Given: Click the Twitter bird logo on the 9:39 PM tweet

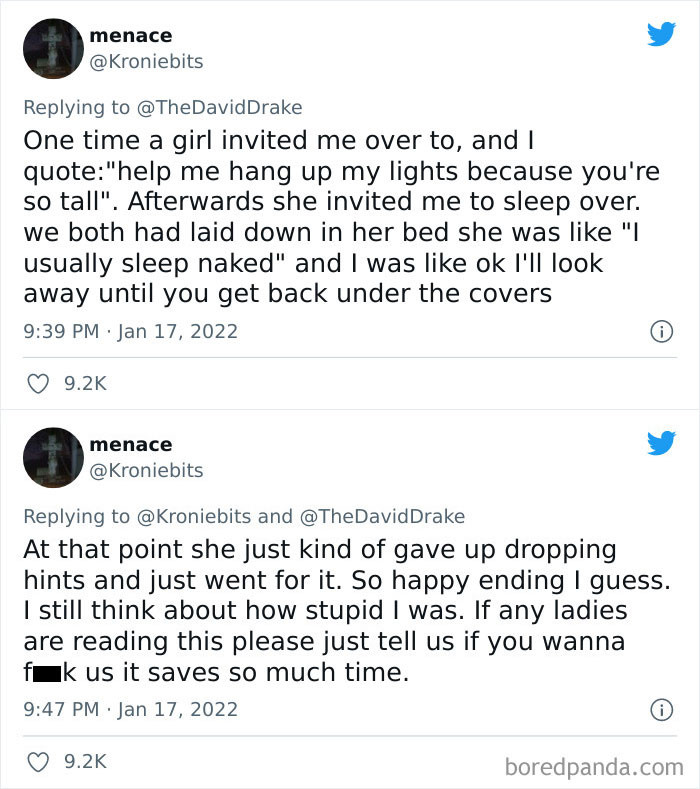Looking at the screenshot, I should (660, 34).
